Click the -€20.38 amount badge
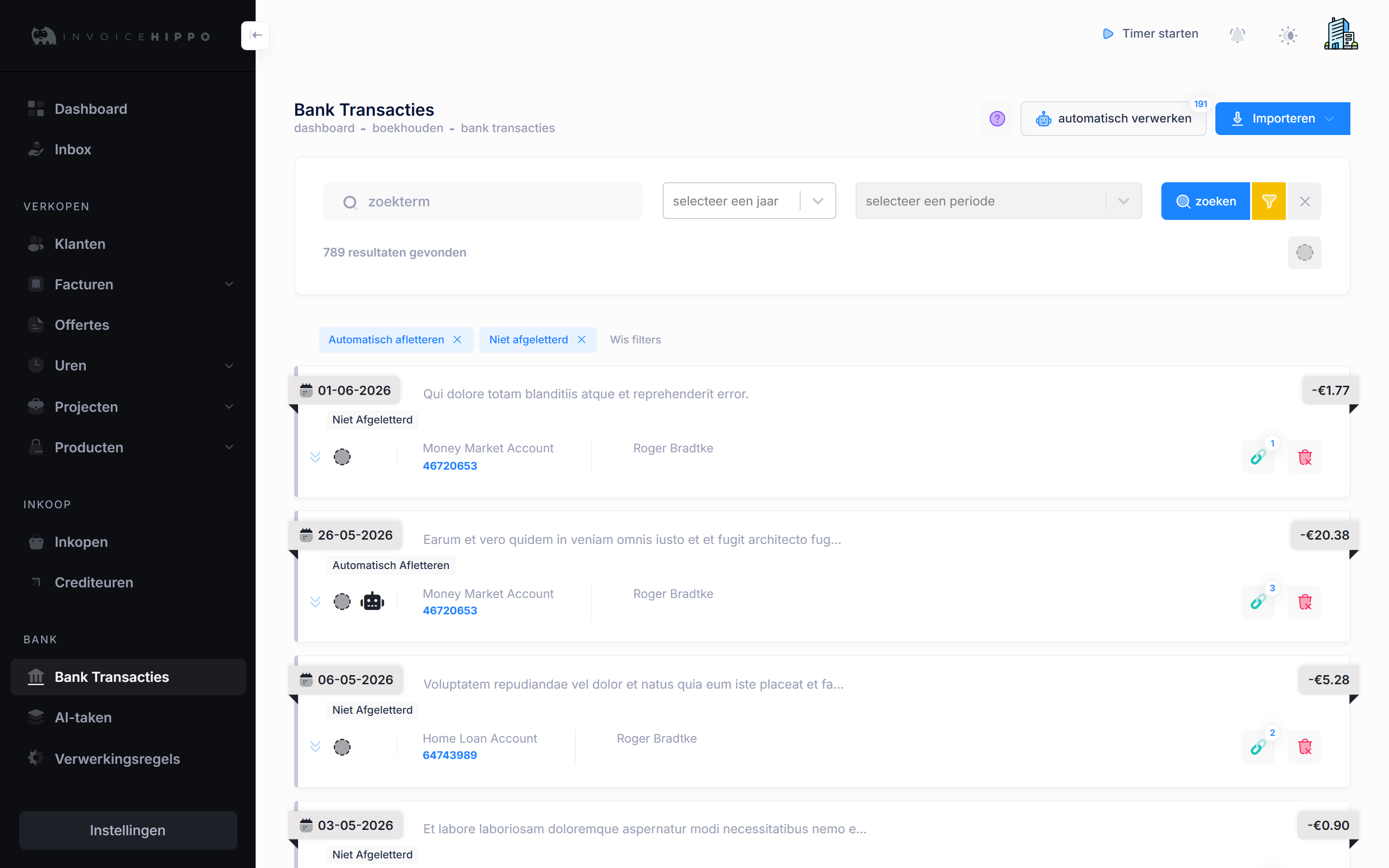 click(1324, 535)
